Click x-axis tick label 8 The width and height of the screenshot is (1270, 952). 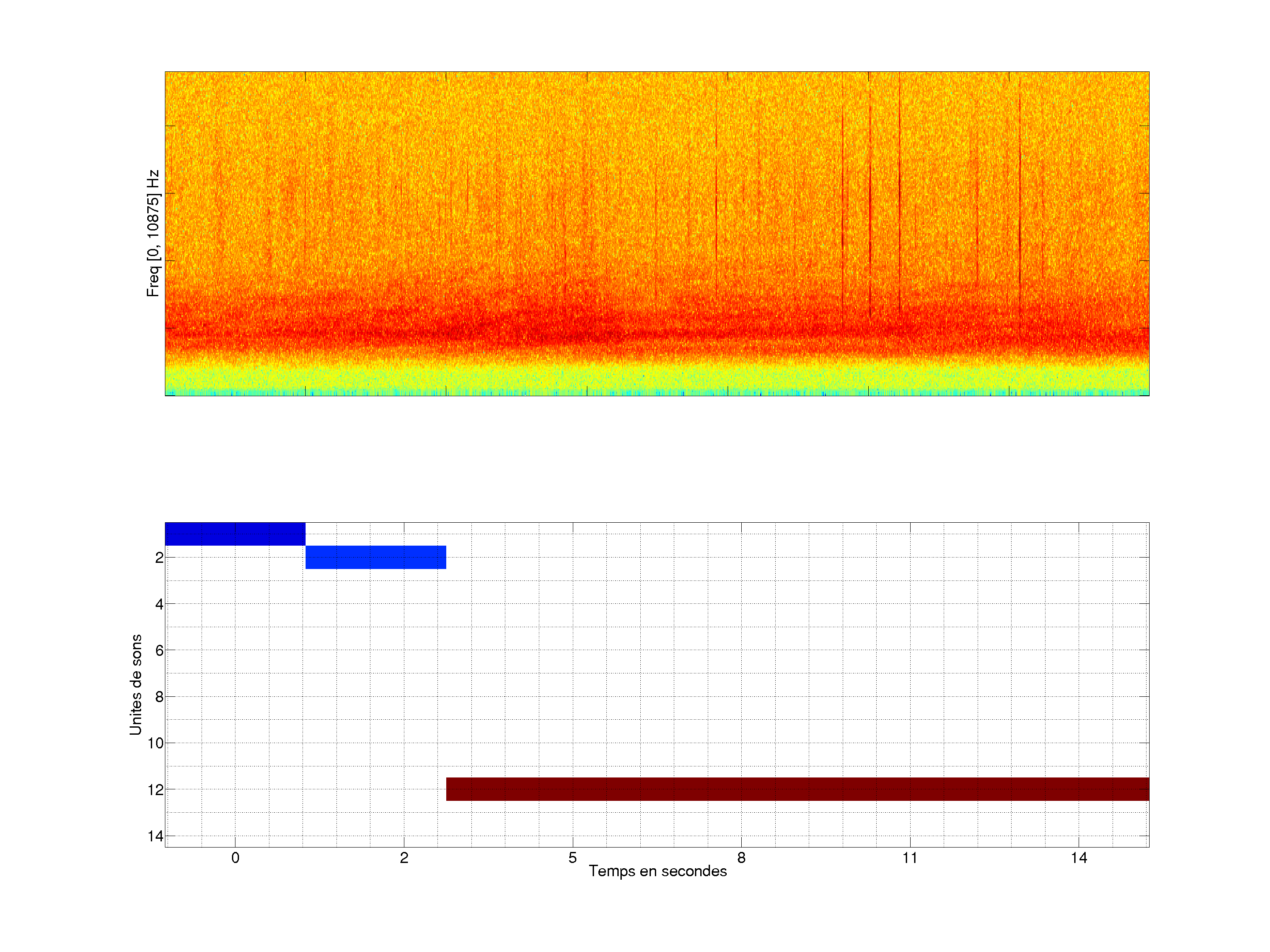(x=741, y=858)
